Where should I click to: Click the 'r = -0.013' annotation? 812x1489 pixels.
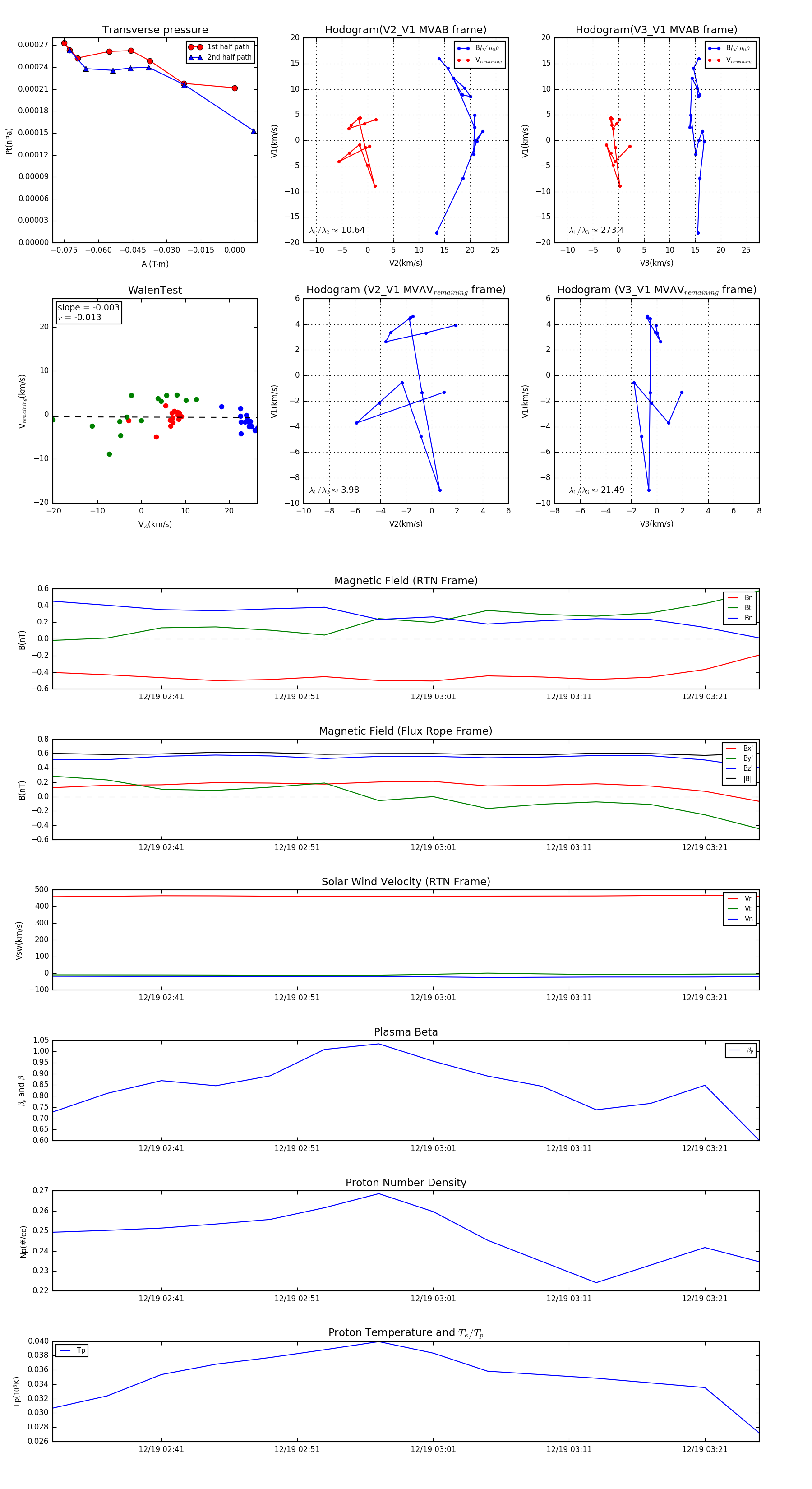(x=80, y=317)
